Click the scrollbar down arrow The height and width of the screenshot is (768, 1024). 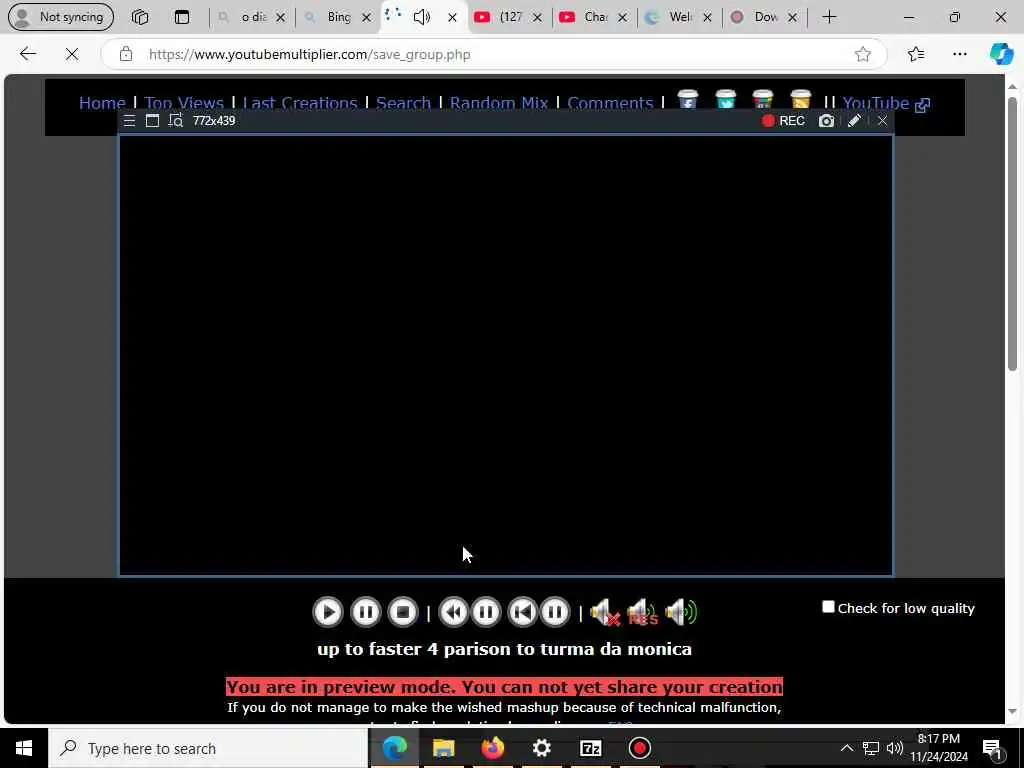click(1012, 712)
